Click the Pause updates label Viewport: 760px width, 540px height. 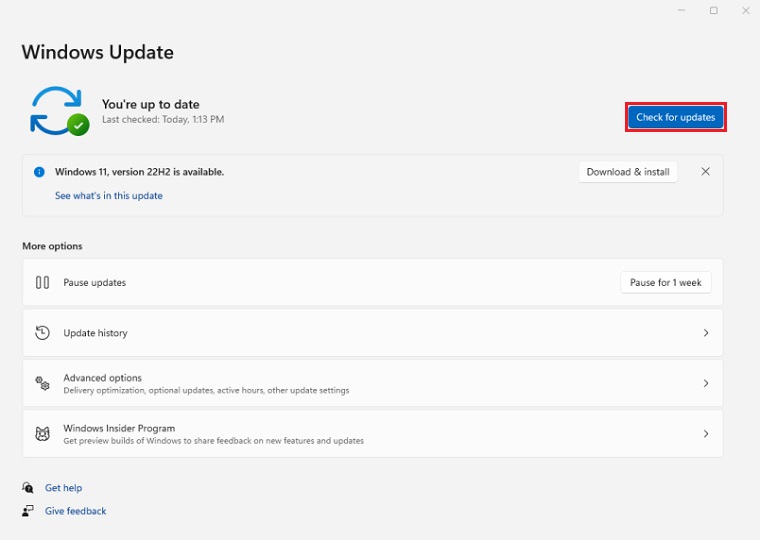(x=95, y=283)
